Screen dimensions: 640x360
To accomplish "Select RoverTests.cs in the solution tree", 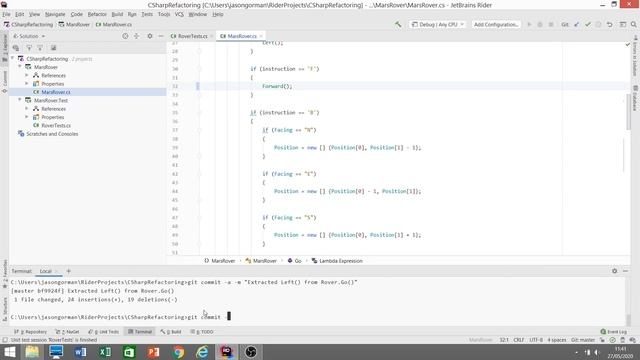I will point(56,126).
